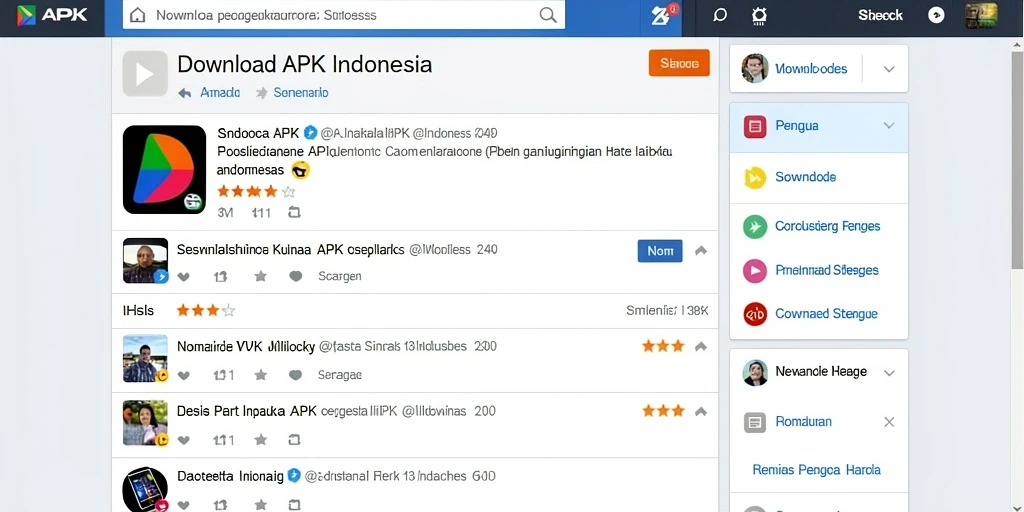Retweet the Nomairde VVK post
Image resolution: width=1024 pixels, height=512 pixels.
224,376
